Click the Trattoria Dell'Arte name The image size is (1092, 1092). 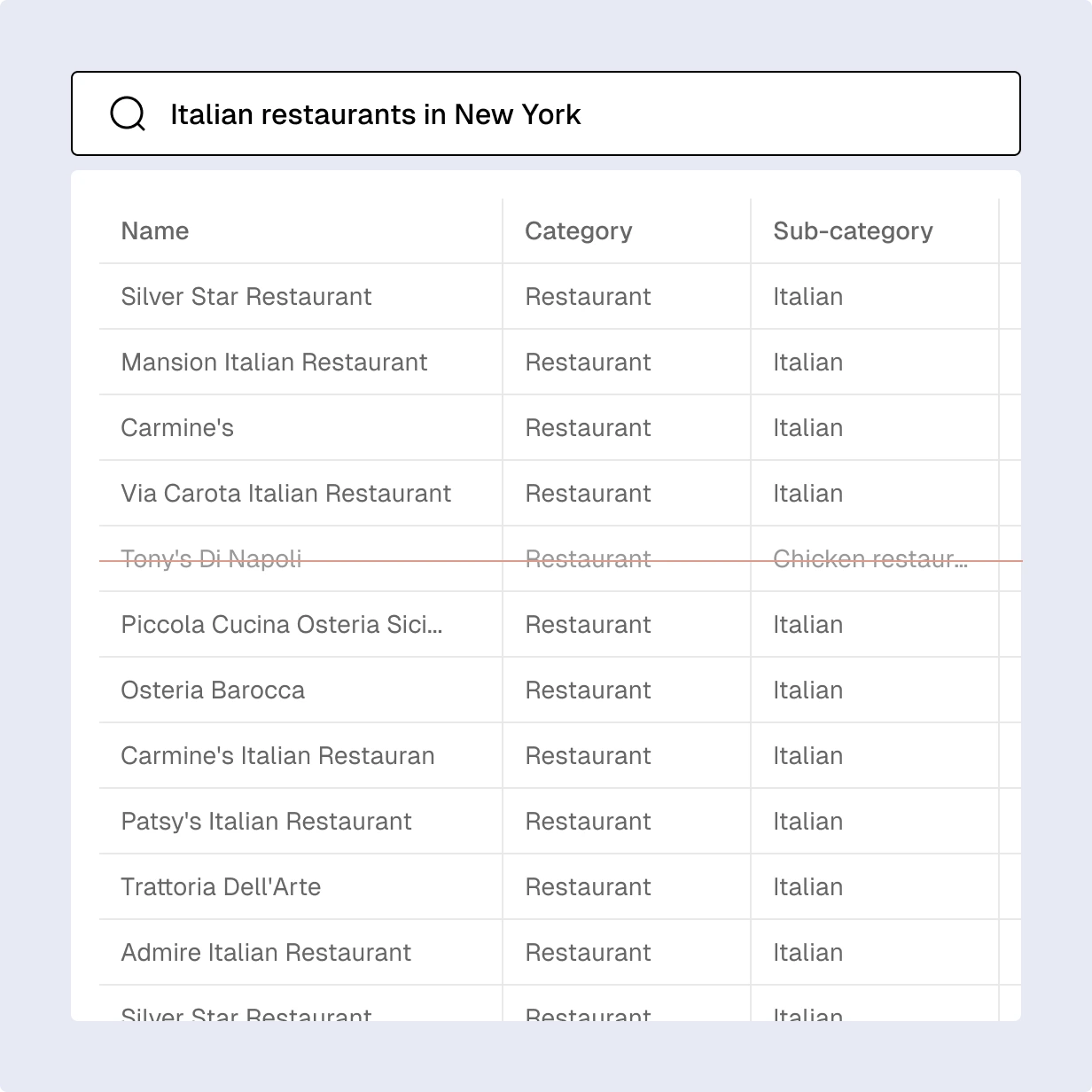click(x=221, y=887)
